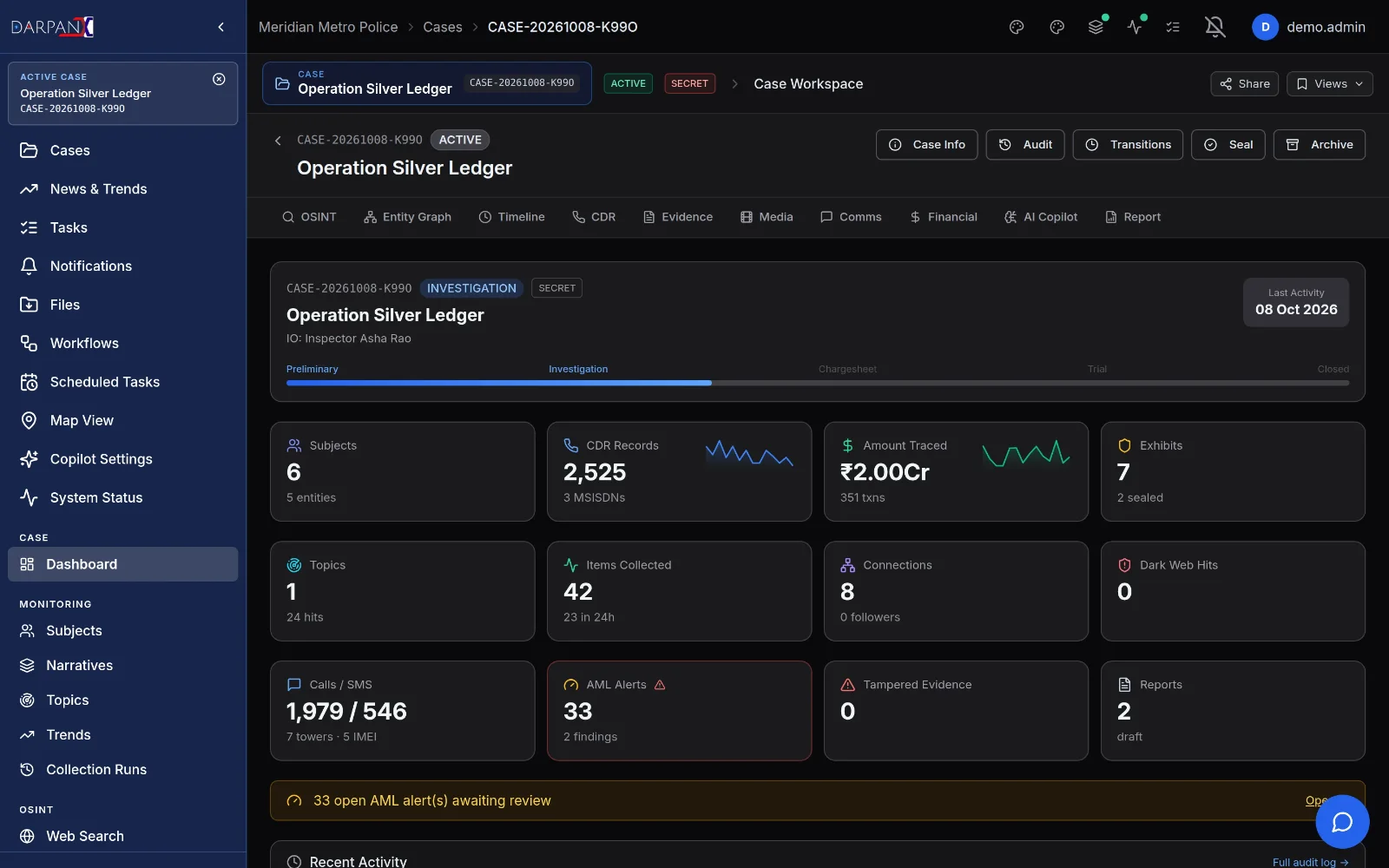
Task: Share the case workspace
Action: pos(1244,83)
